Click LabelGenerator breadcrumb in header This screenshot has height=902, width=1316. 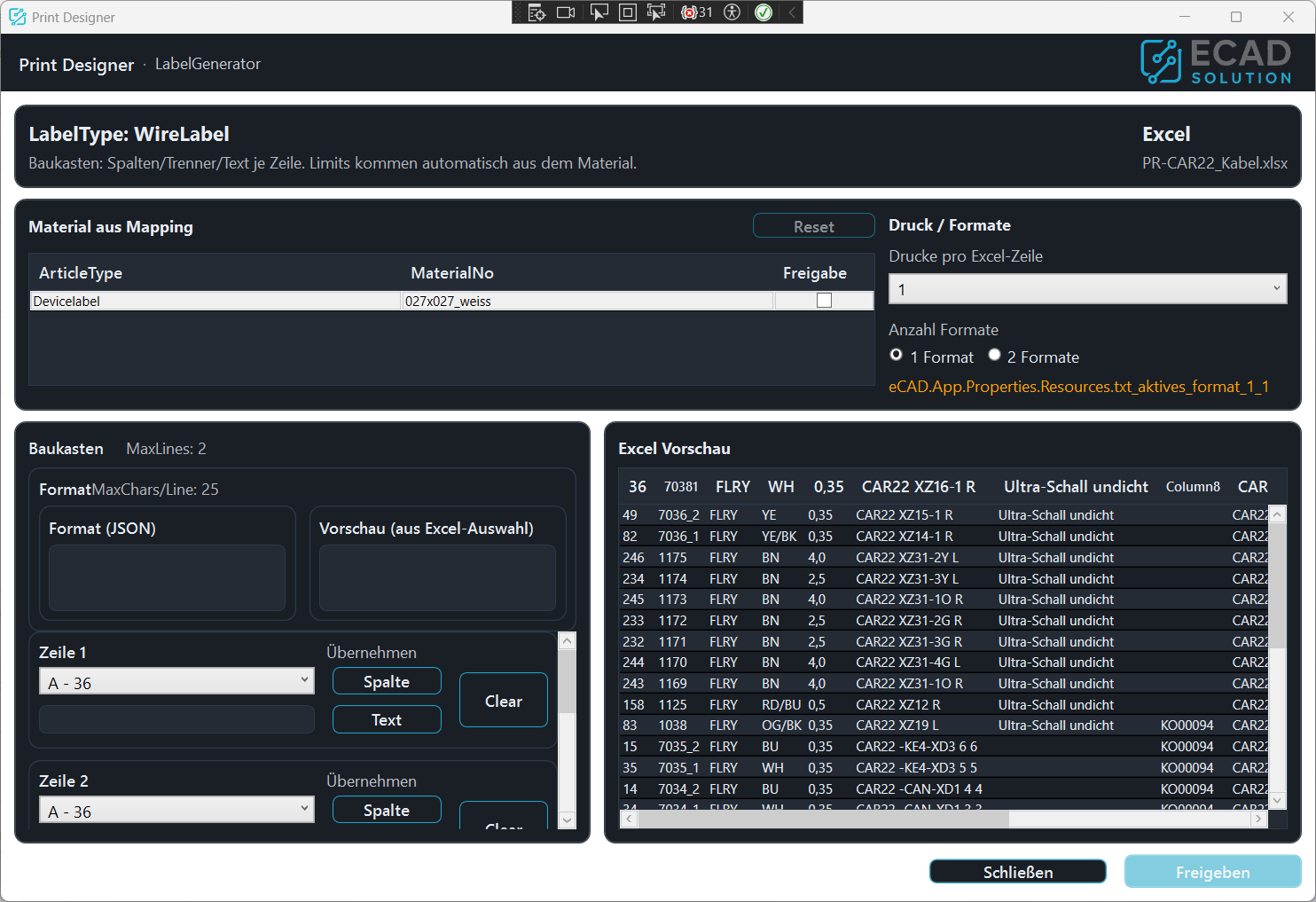(x=208, y=64)
